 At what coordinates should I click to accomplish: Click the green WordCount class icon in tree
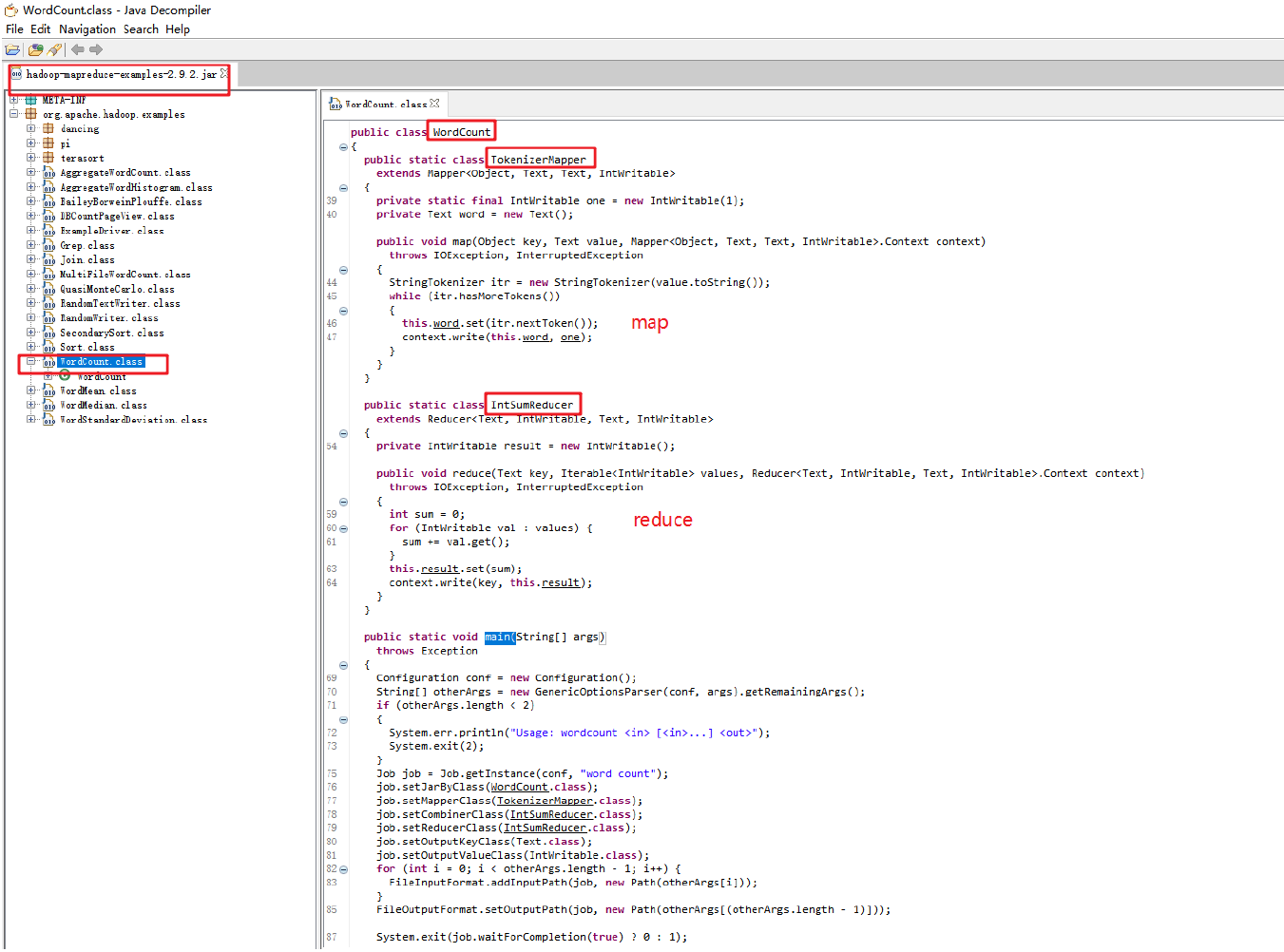(x=65, y=376)
